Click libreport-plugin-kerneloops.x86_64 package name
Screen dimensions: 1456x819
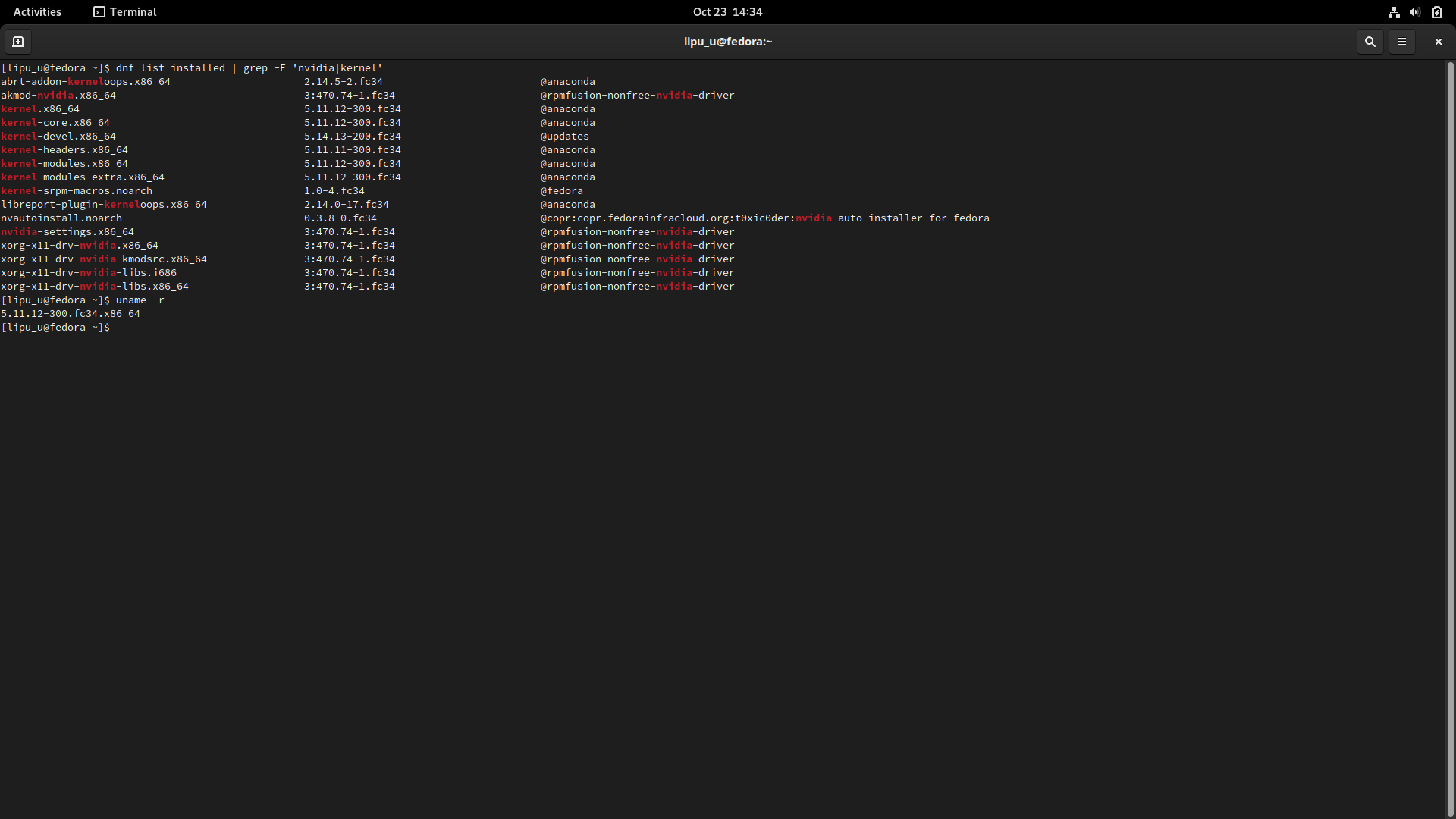(104, 205)
